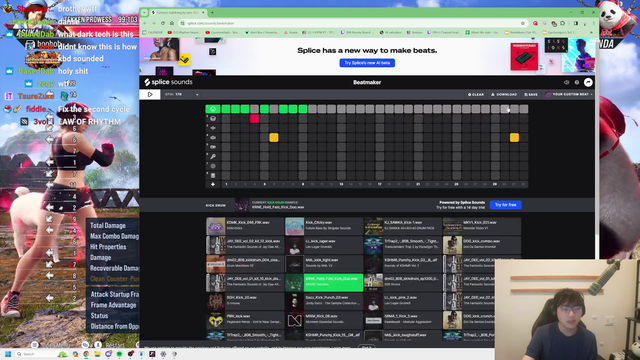Click Kick_Clicky sample thumbnail
The width and height of the screenshot is (640, 360).
click(294, 226)
